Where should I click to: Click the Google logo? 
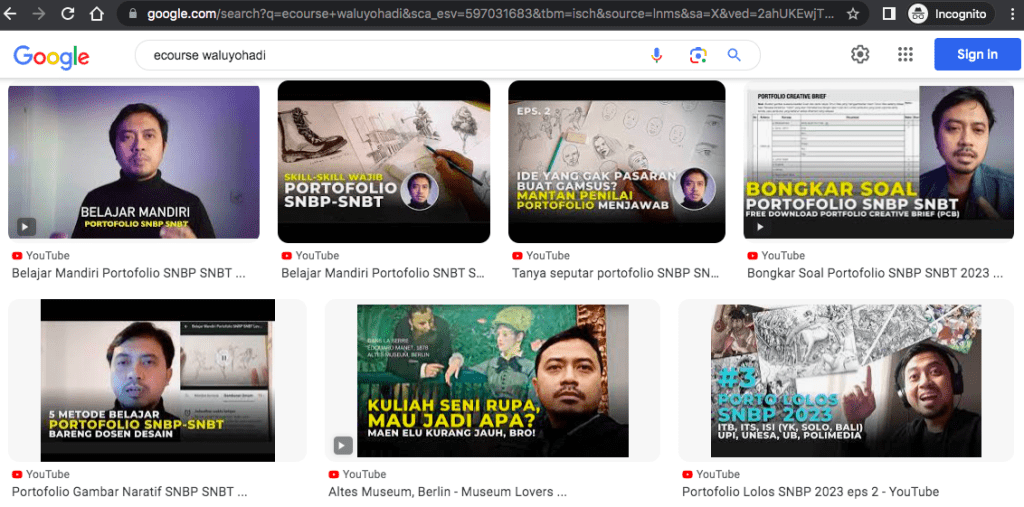[51, 57]
